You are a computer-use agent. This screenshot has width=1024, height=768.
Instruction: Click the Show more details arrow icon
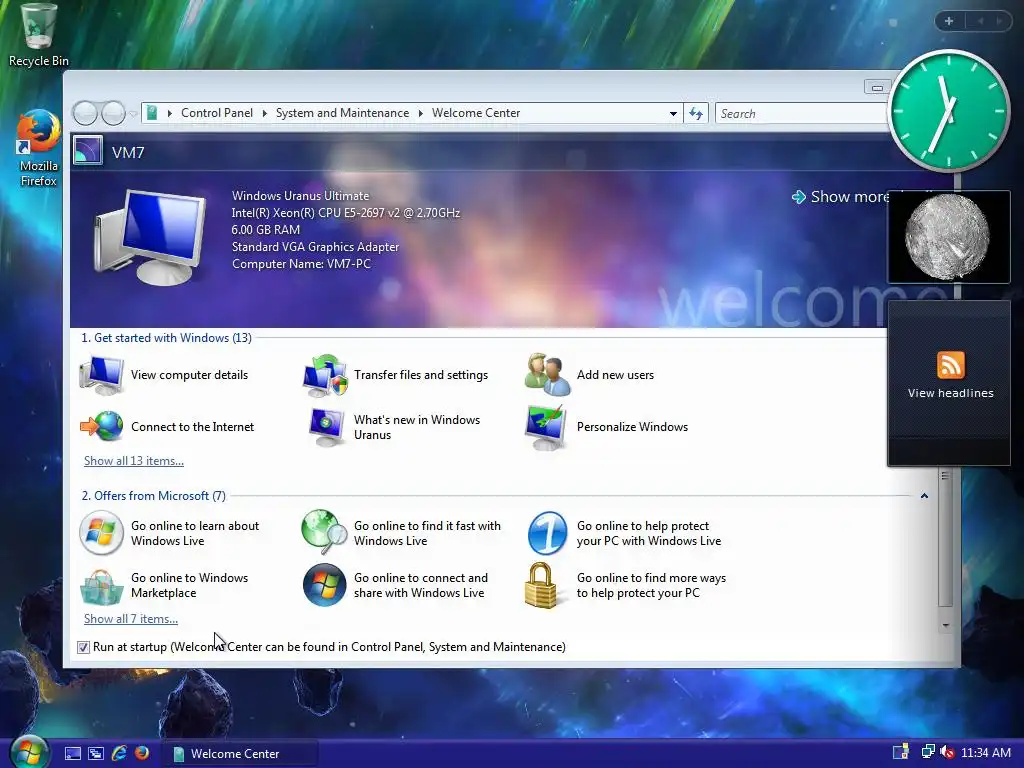point(798,197)
